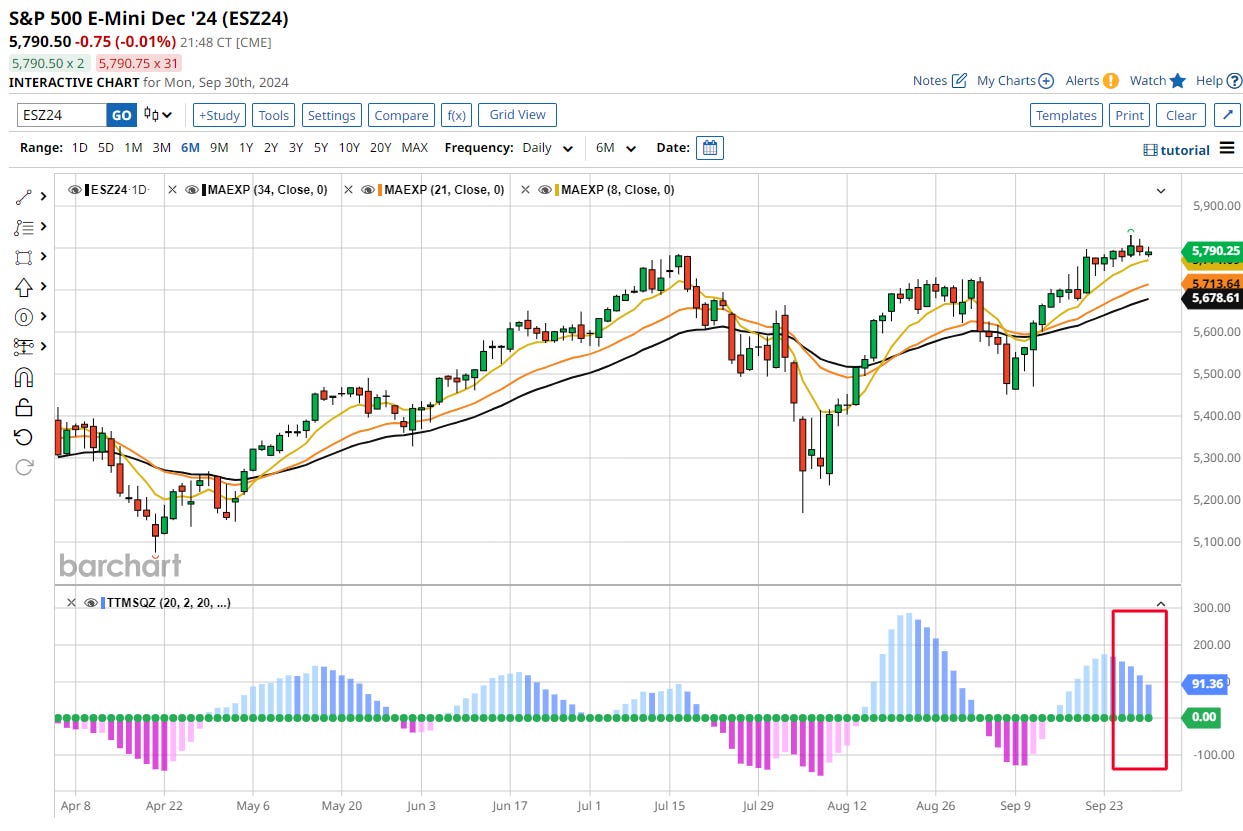The width and height of the screenshot is (1243, 831).
Task: Open the f(x) expression button
Action: tap(457, 115)
